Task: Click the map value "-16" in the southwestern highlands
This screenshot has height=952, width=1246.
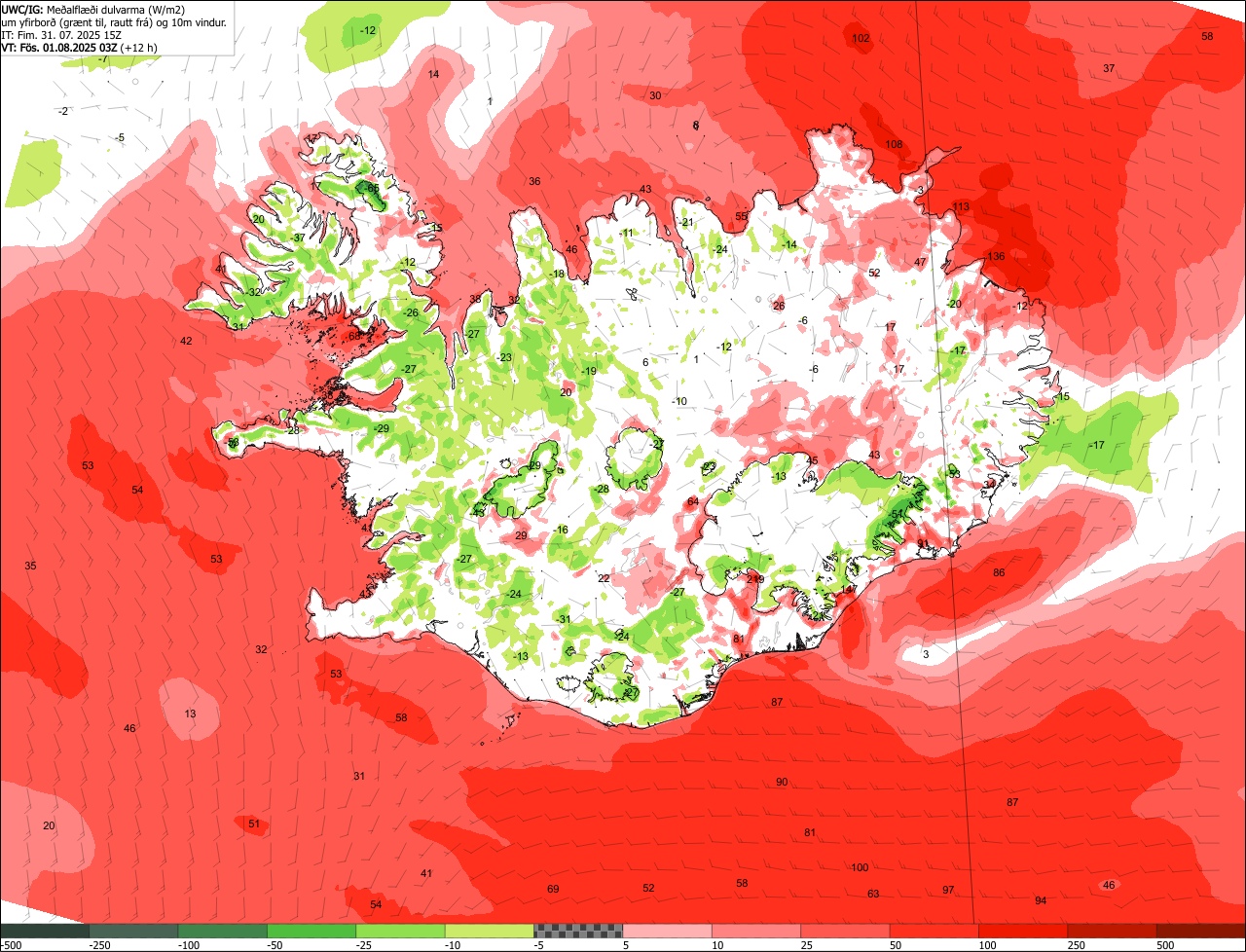Action: coord(560,529)
